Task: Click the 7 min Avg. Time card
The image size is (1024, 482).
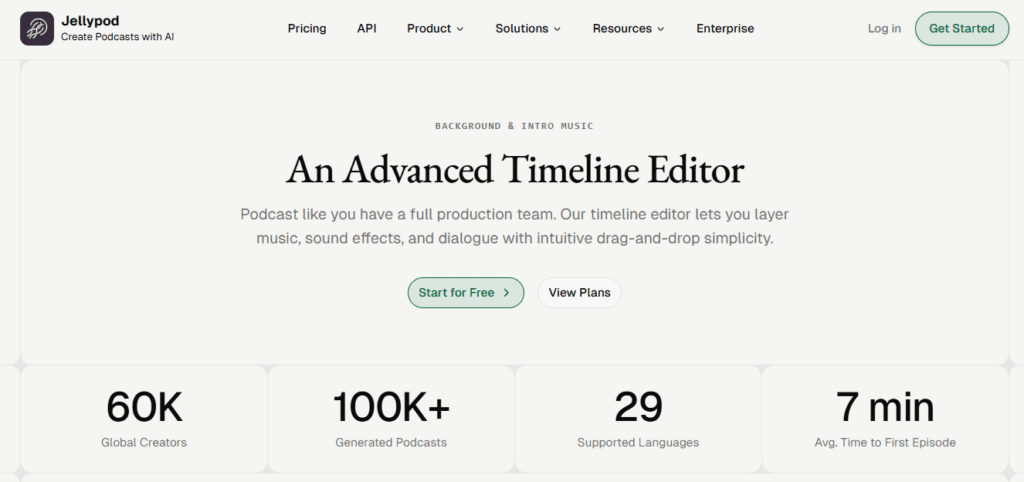Action: point(885,418)
